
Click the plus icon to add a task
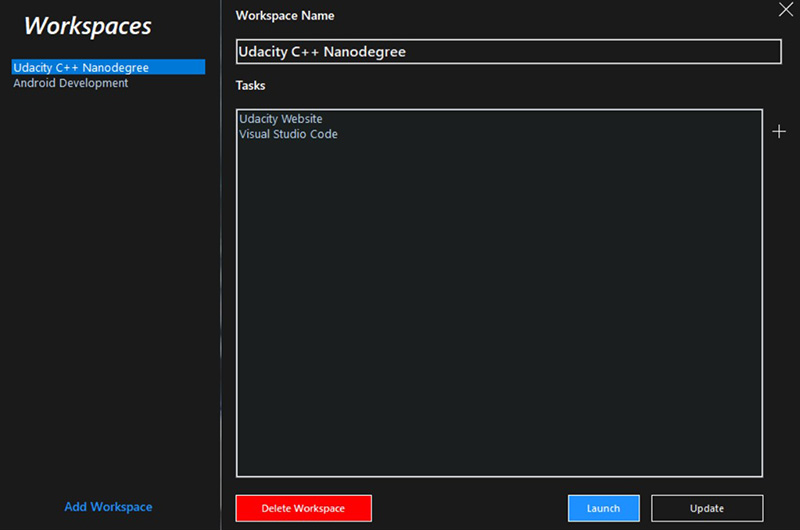[x=780, y=132]
